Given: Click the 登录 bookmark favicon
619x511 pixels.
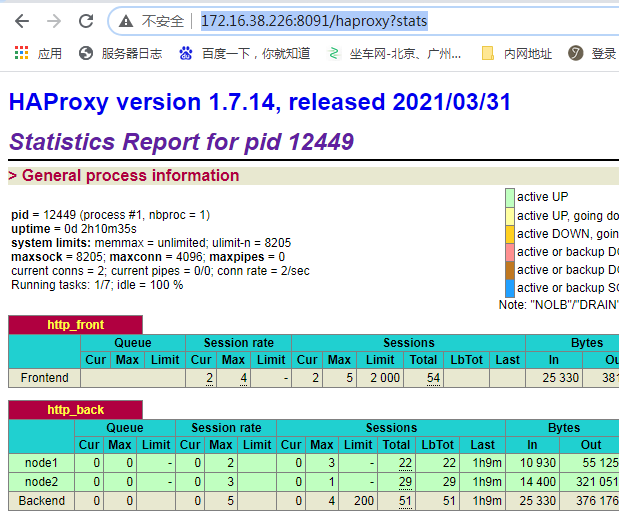Looking at the screenshot, I should (x=576, y=53).
